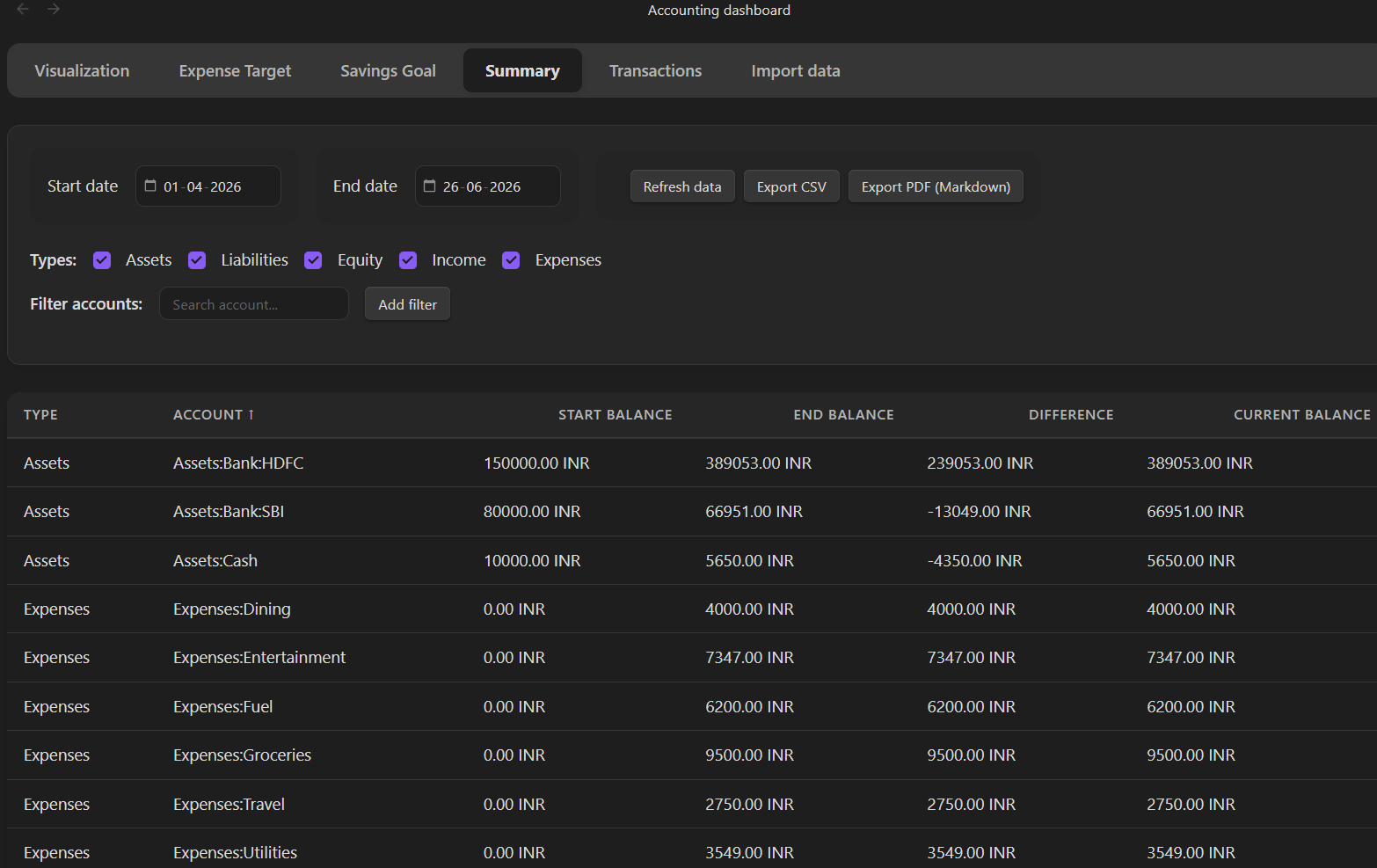The width and height of the screenshot is (1377, 868).
Task: Select the Expenses:Entertainment account cell
Action: (x=259, y=658)
